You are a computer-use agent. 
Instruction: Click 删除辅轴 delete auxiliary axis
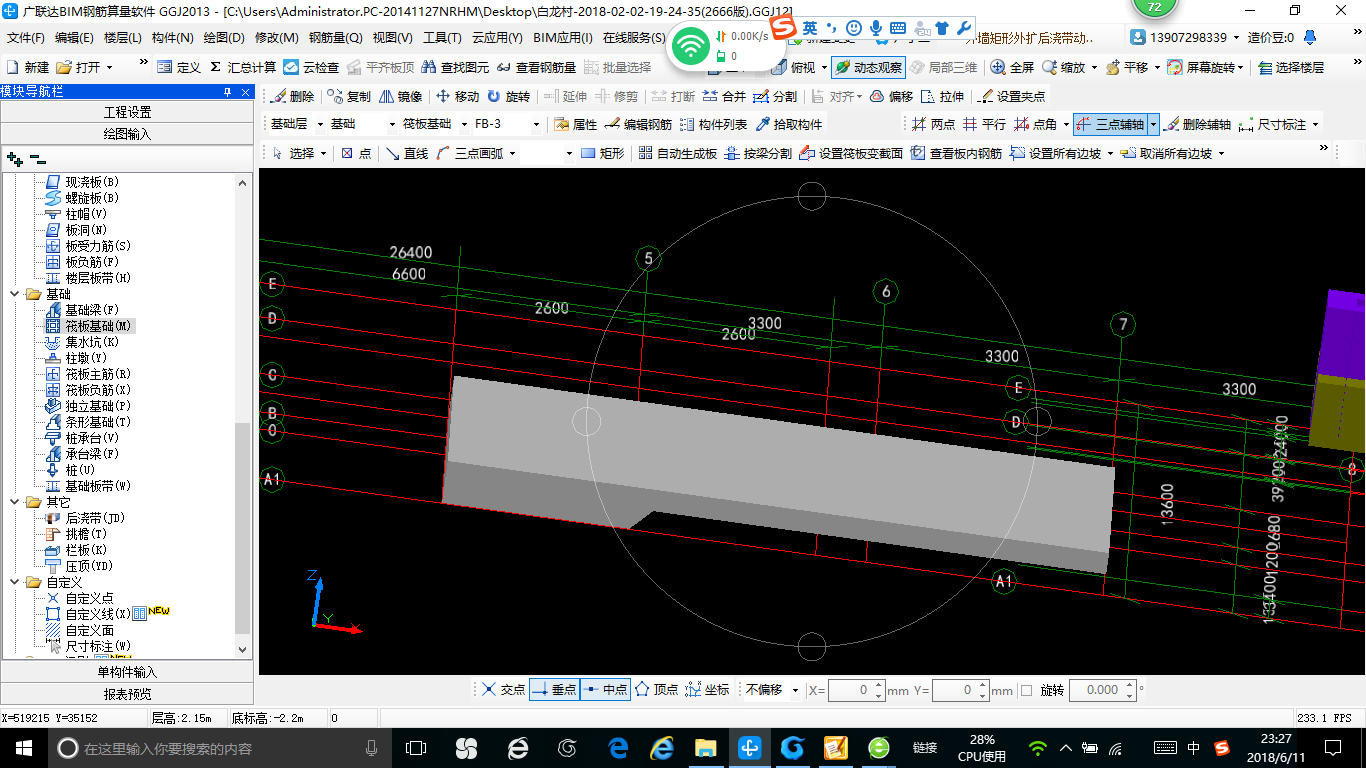tap(1197, 124)
